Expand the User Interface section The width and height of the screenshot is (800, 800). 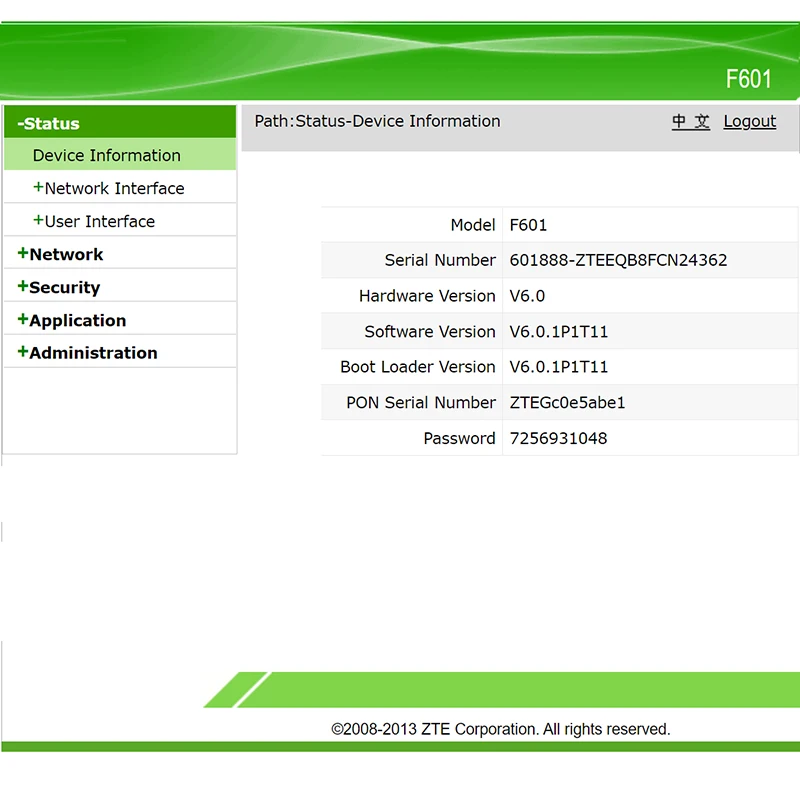point(98,220)
